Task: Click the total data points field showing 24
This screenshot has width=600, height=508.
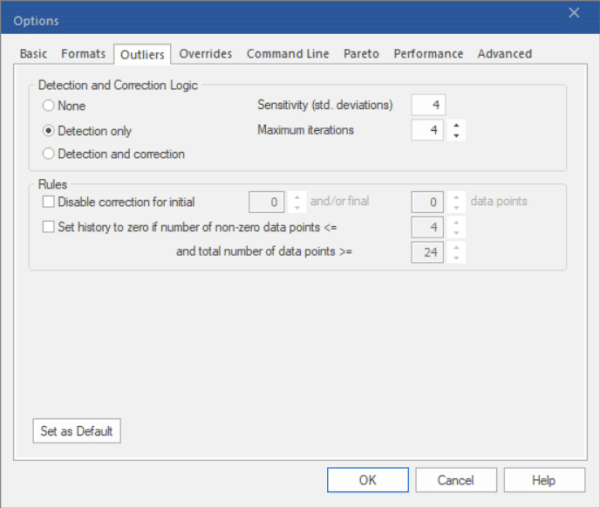Action: pos(427,252)
